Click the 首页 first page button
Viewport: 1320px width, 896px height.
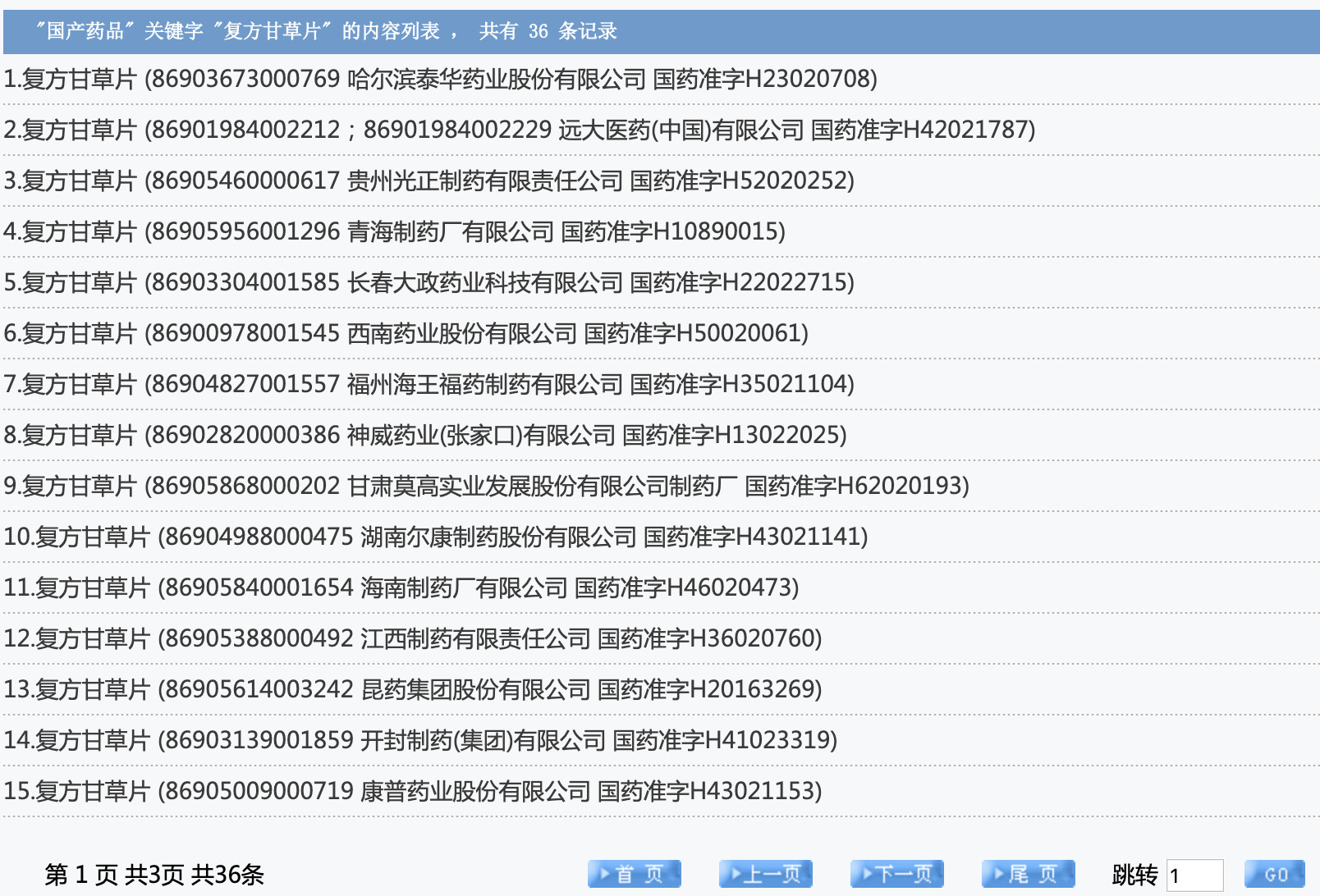[634, 874]
